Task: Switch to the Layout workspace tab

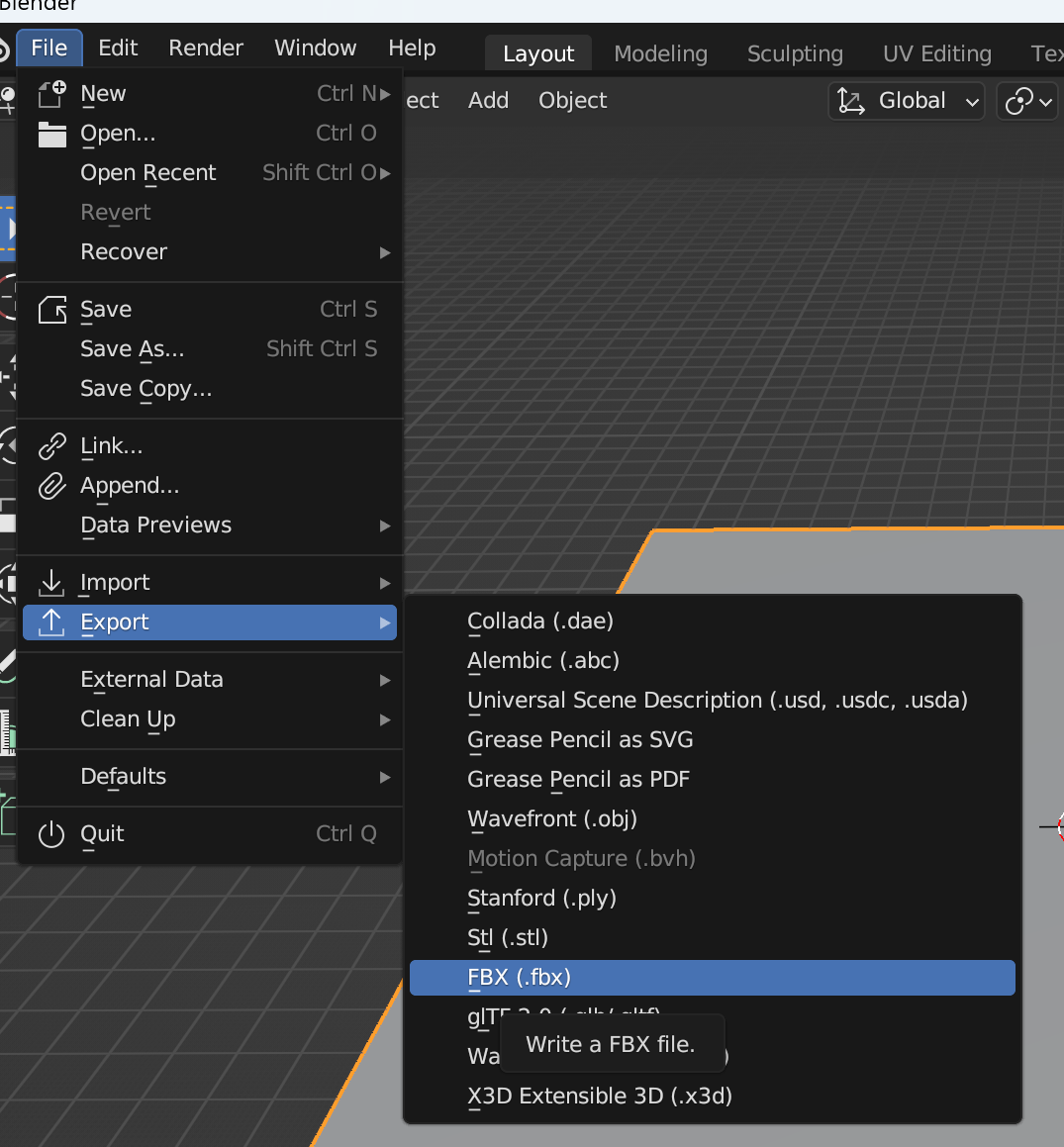Action: tap(538, 53)
